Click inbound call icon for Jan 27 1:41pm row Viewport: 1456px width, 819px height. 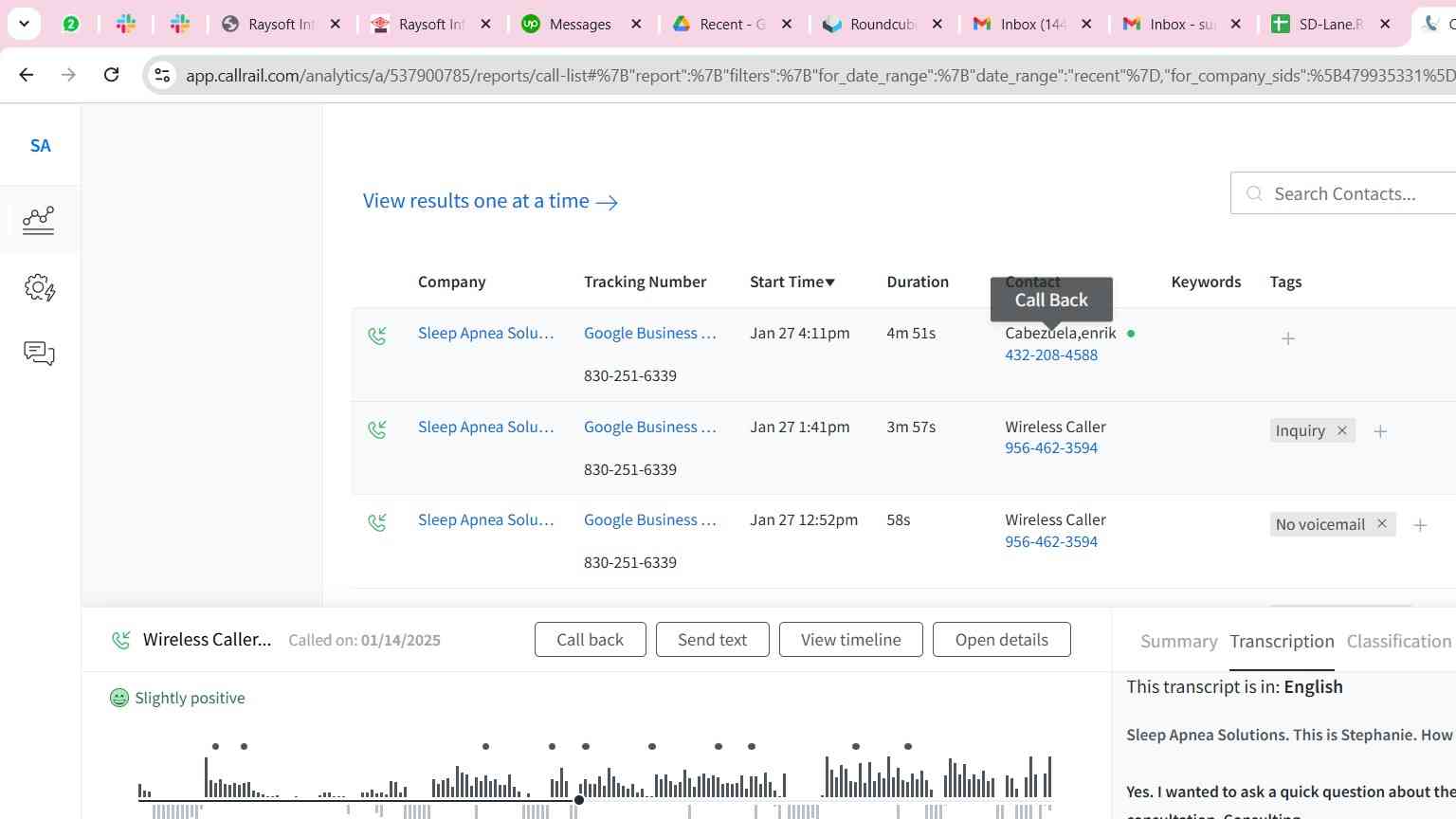(x=377, y=429)
